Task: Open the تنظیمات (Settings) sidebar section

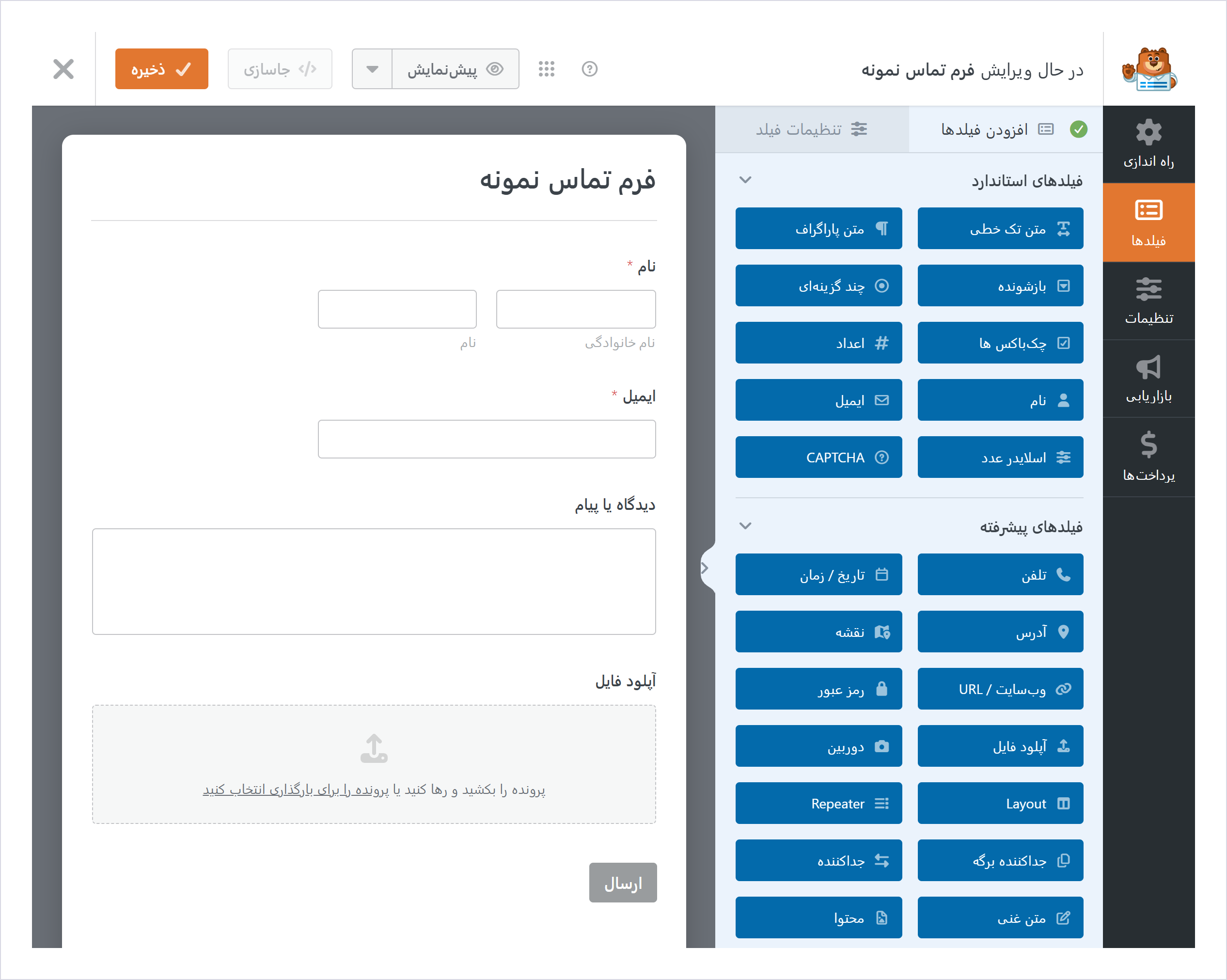Action: coord(1148,300)
